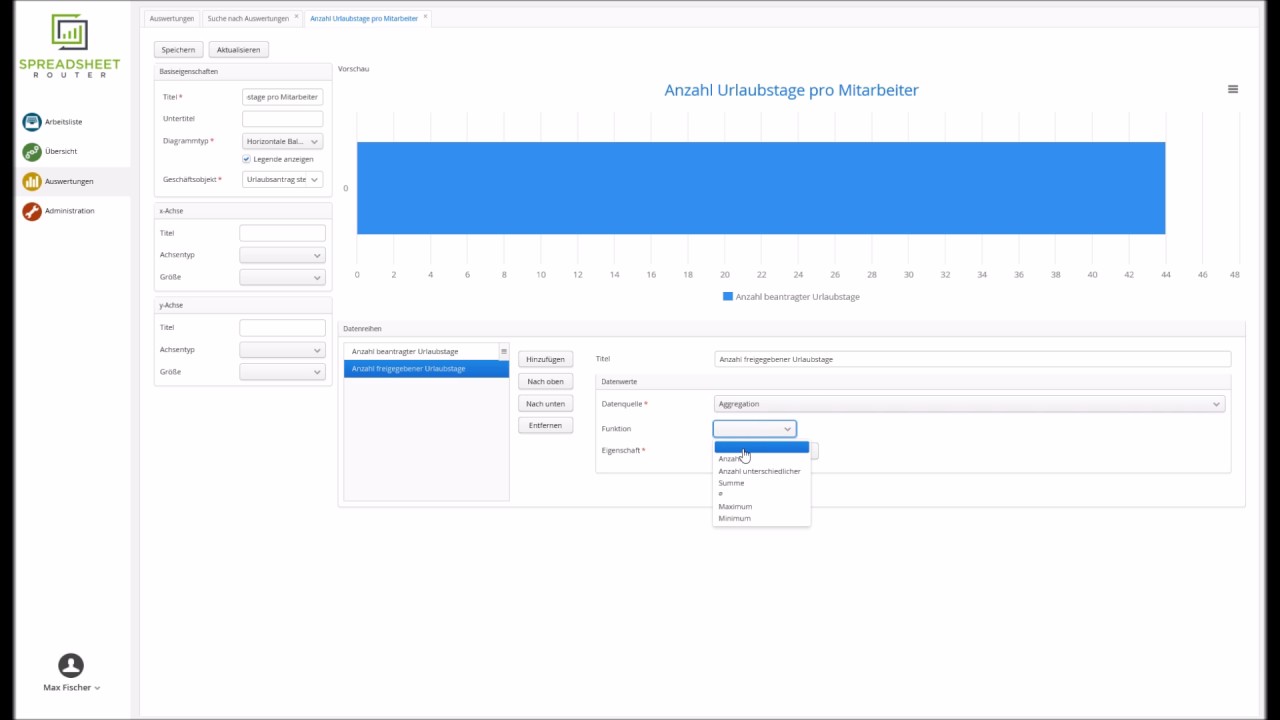Click the Vorschau label
1280x720 pixels.
tap(354, 69)
